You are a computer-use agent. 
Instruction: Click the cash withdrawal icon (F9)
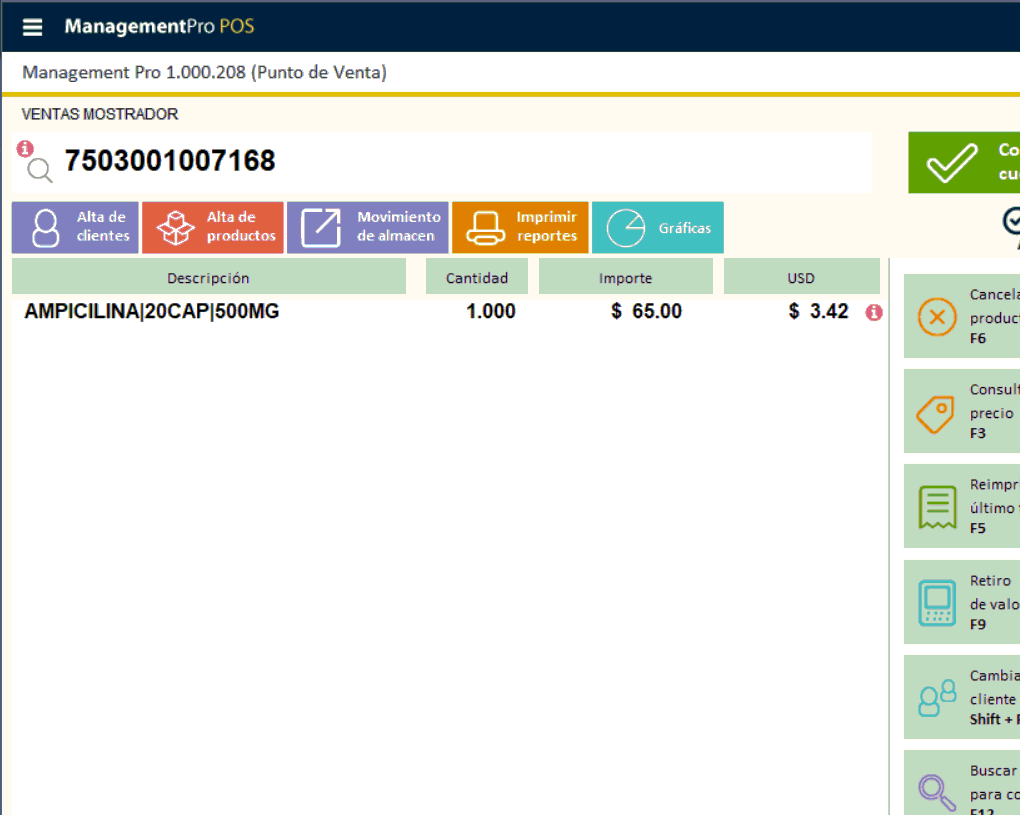tap(937, 603)
